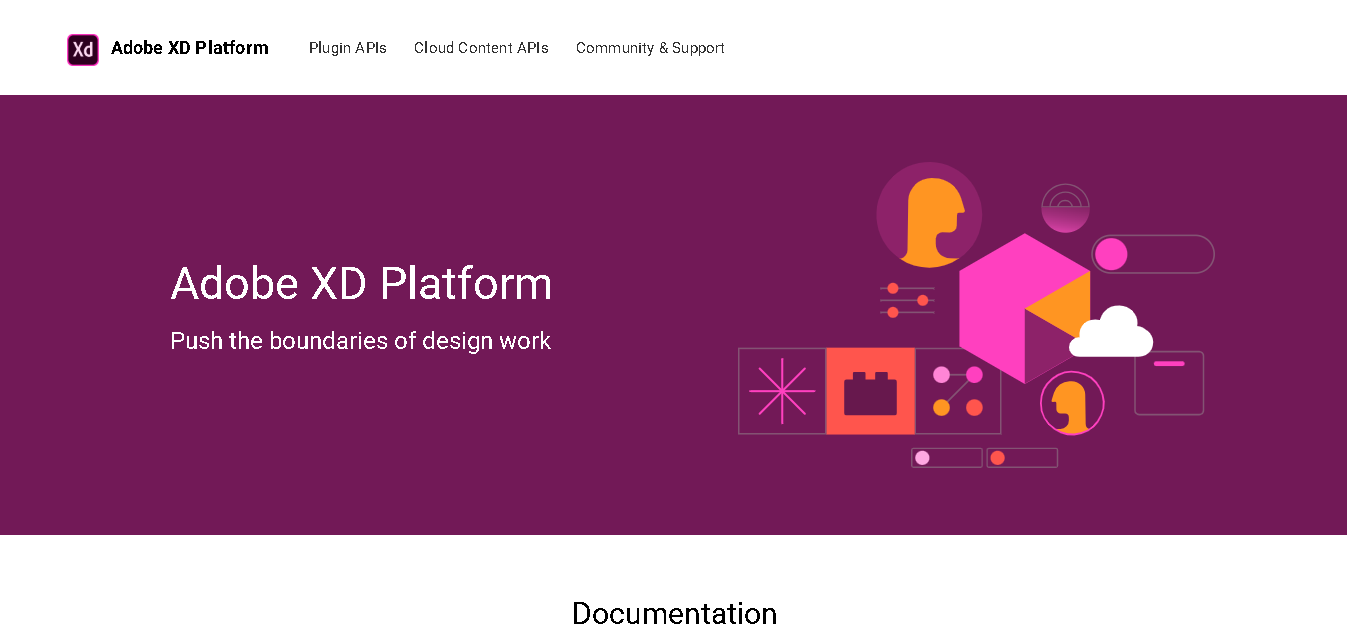
Task: Select the pink asterisk spark icon
Action: point(781,390)
